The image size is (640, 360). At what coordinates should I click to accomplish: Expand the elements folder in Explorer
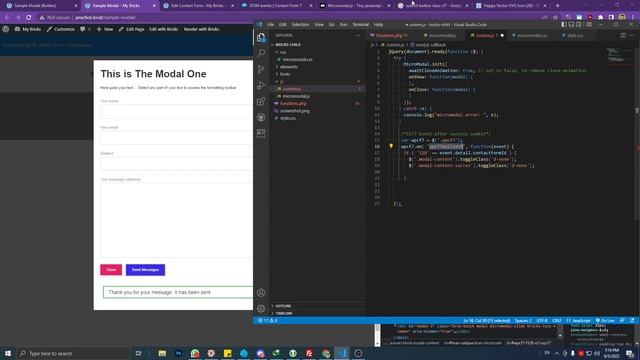pos(288,67)
